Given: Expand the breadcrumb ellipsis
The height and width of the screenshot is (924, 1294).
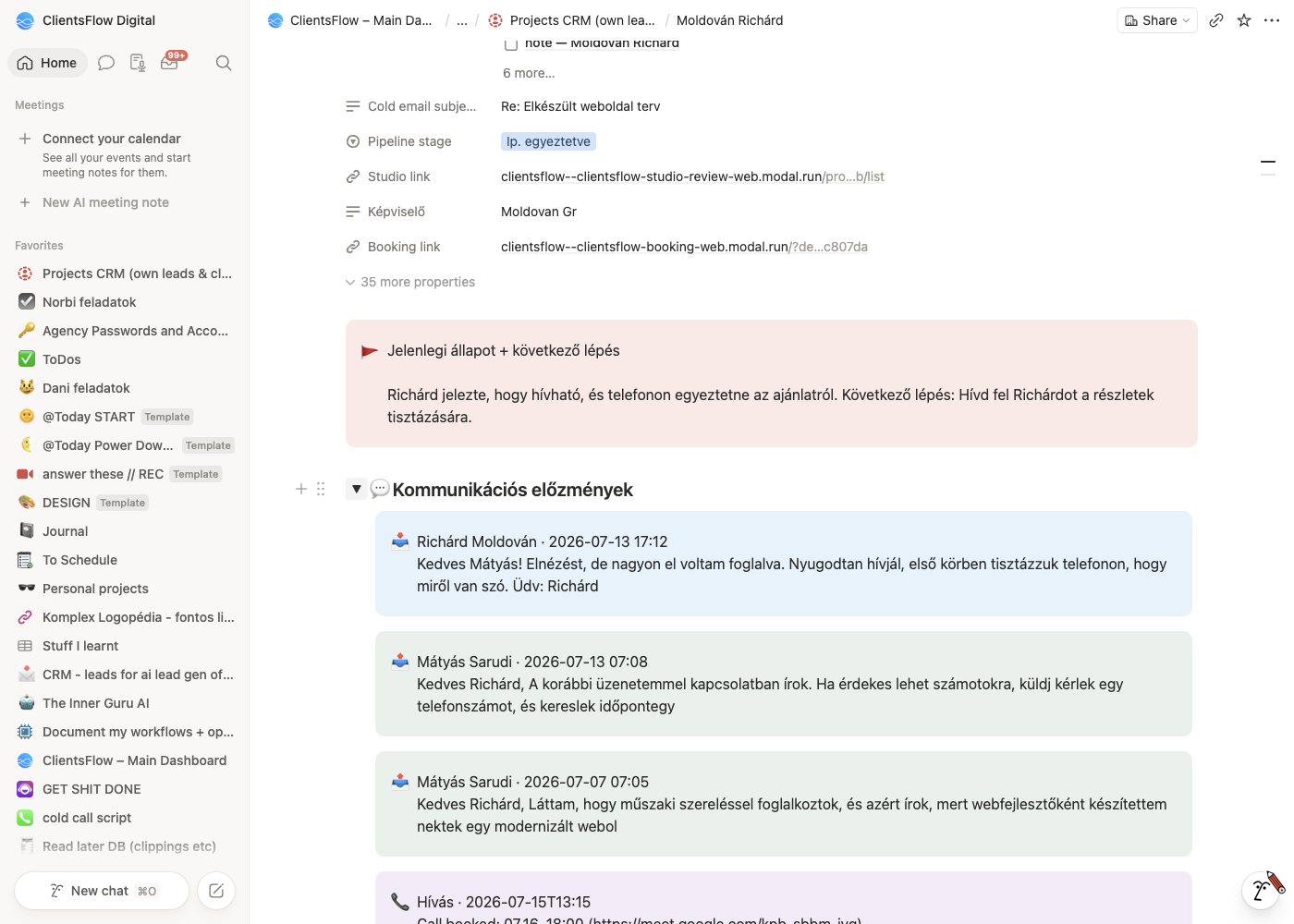Looking at the screenshot, I should 462,20.
